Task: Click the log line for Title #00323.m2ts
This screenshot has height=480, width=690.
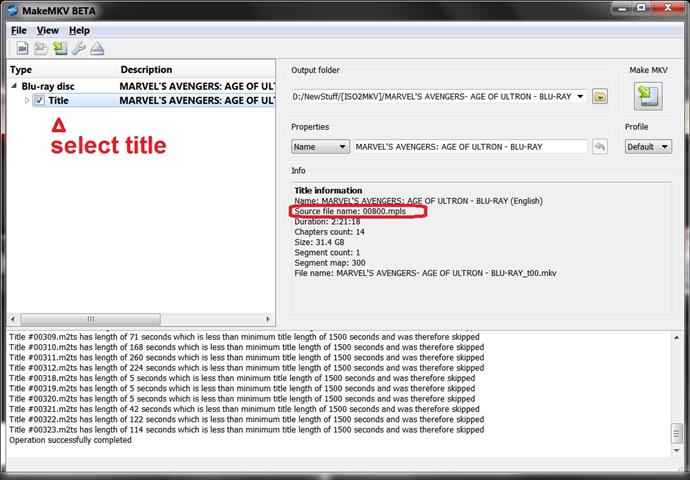Action: pos(246,429)
